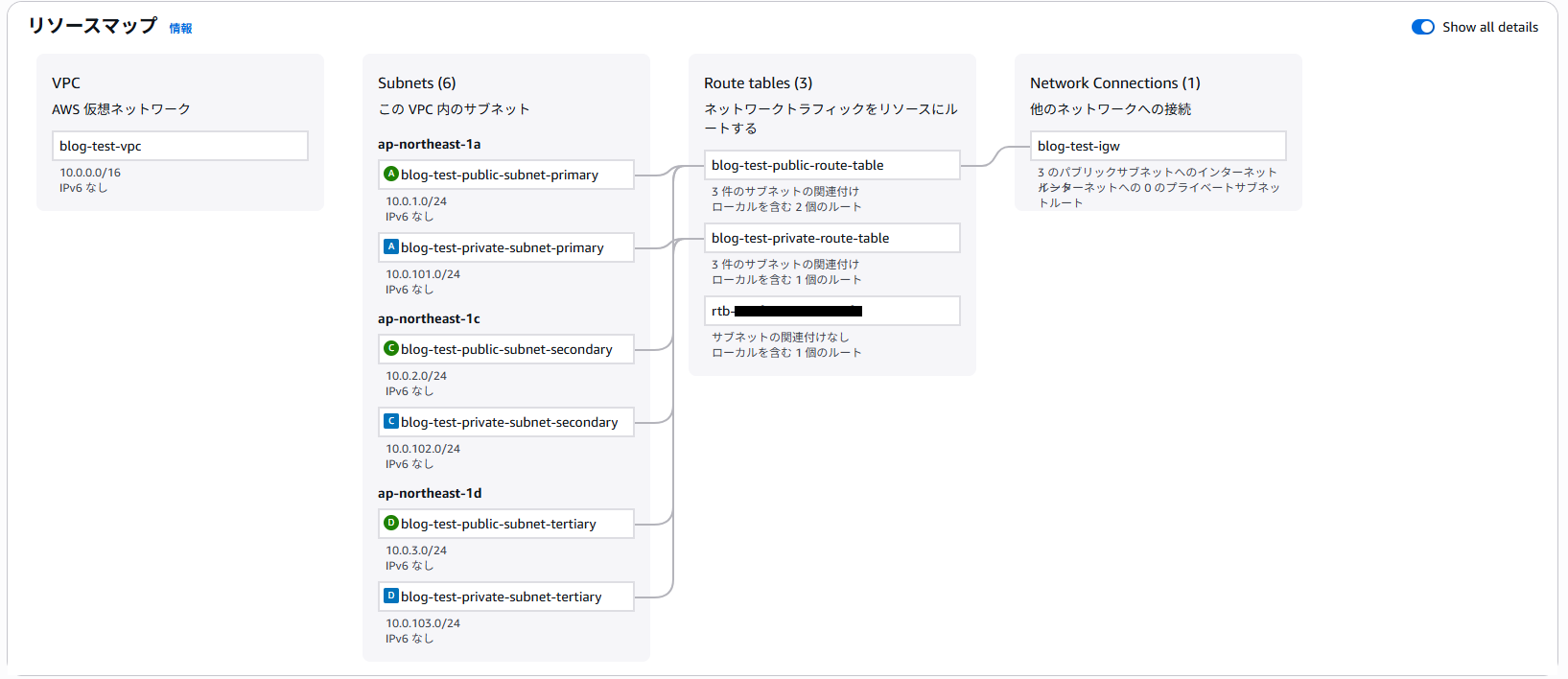
Task: Click the blue C icon on private-subnet-secondary
Action: click(x=391, y=422)
